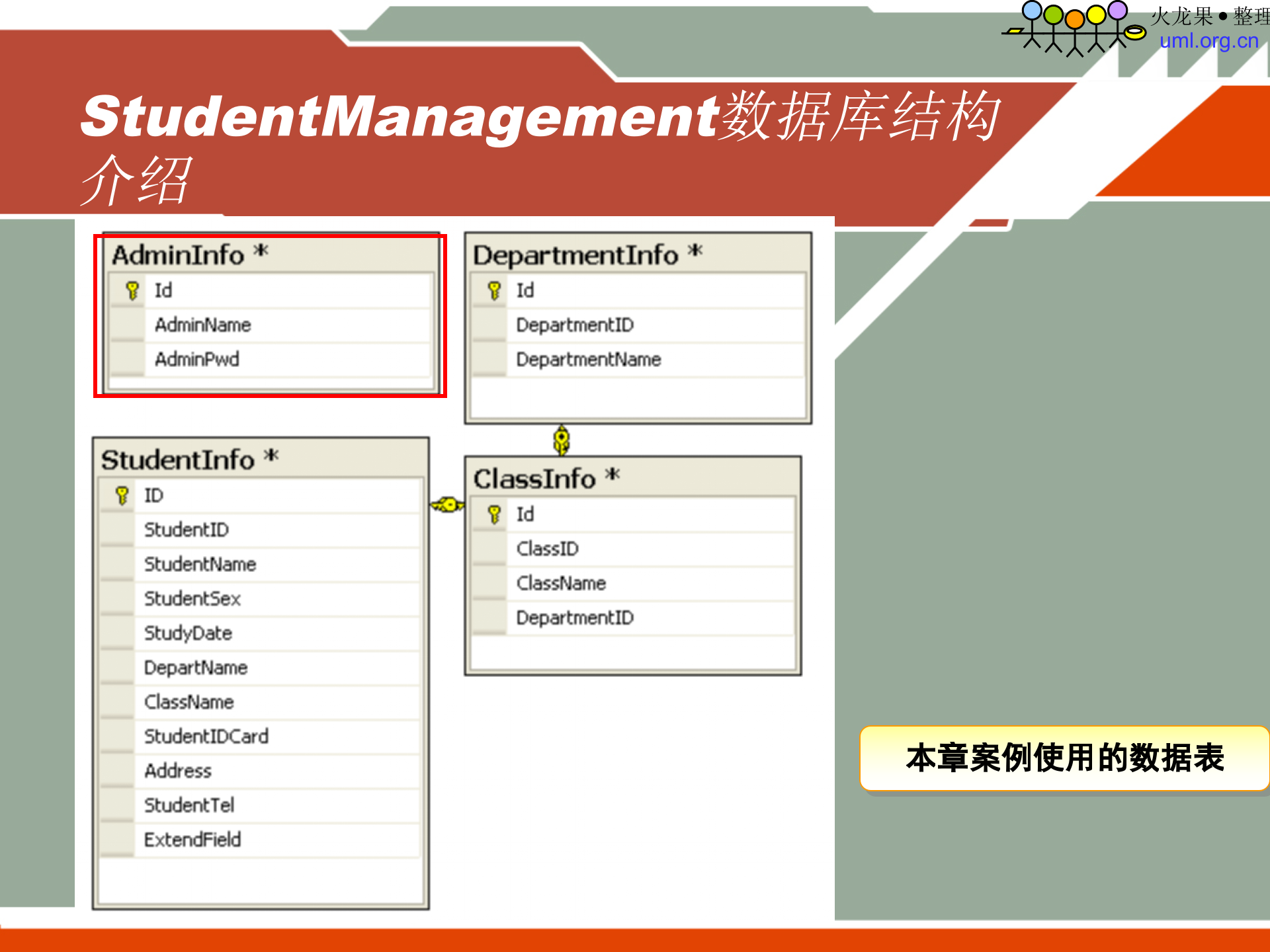
Task: Select the StudentSex field in StudentInfo
Action: tap(192, 598)
